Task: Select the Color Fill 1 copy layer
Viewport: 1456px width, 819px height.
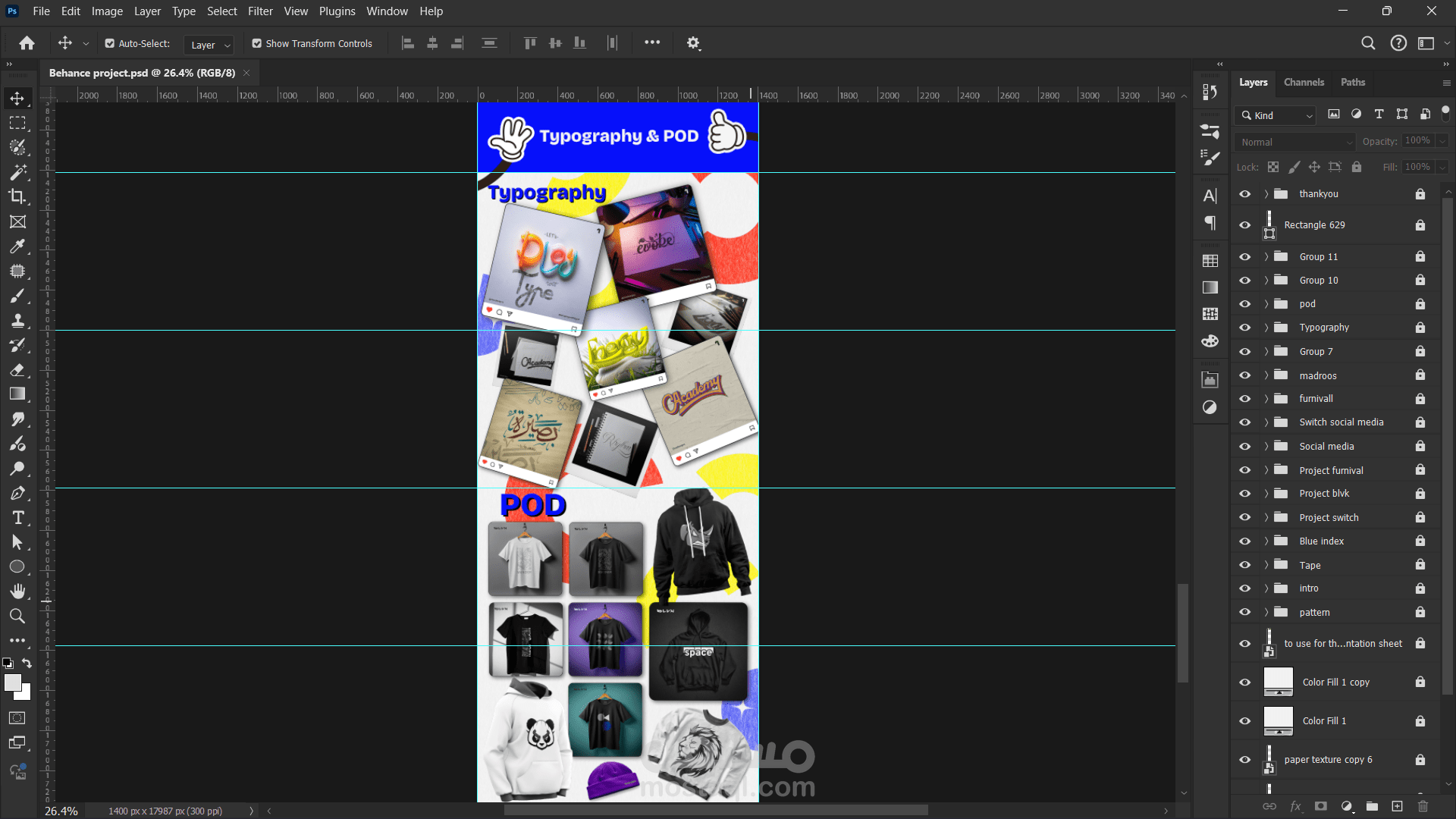Action: [x=1335, y=682]
